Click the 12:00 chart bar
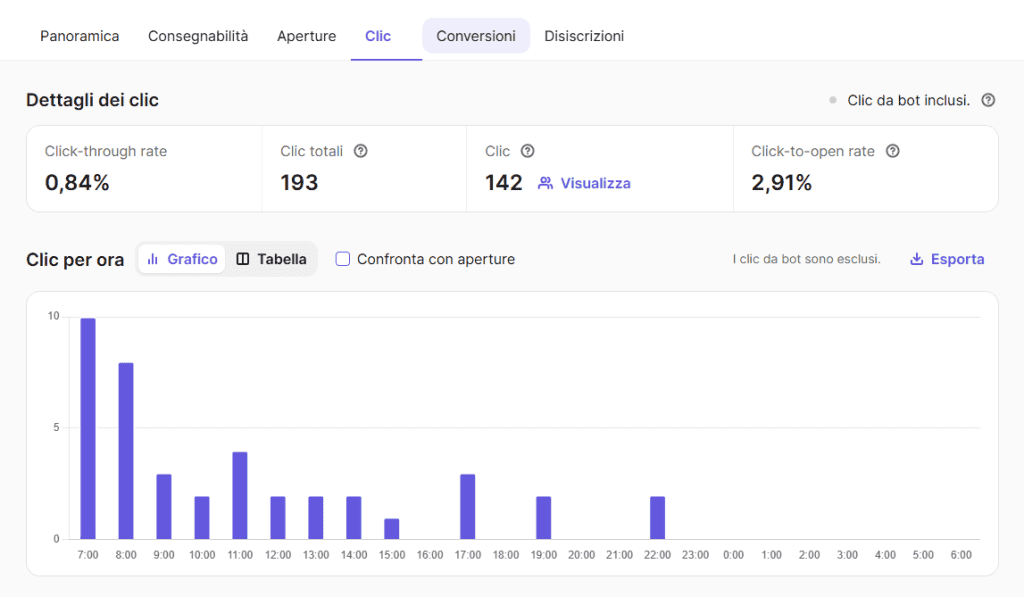This screenshot has width=1024, height=597. click(278, 518)
